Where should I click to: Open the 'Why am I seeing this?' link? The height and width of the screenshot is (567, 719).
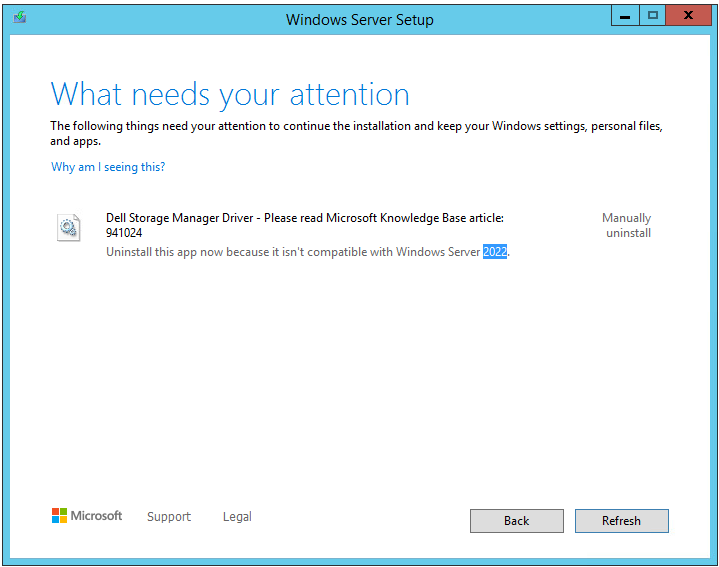[108, 167]
